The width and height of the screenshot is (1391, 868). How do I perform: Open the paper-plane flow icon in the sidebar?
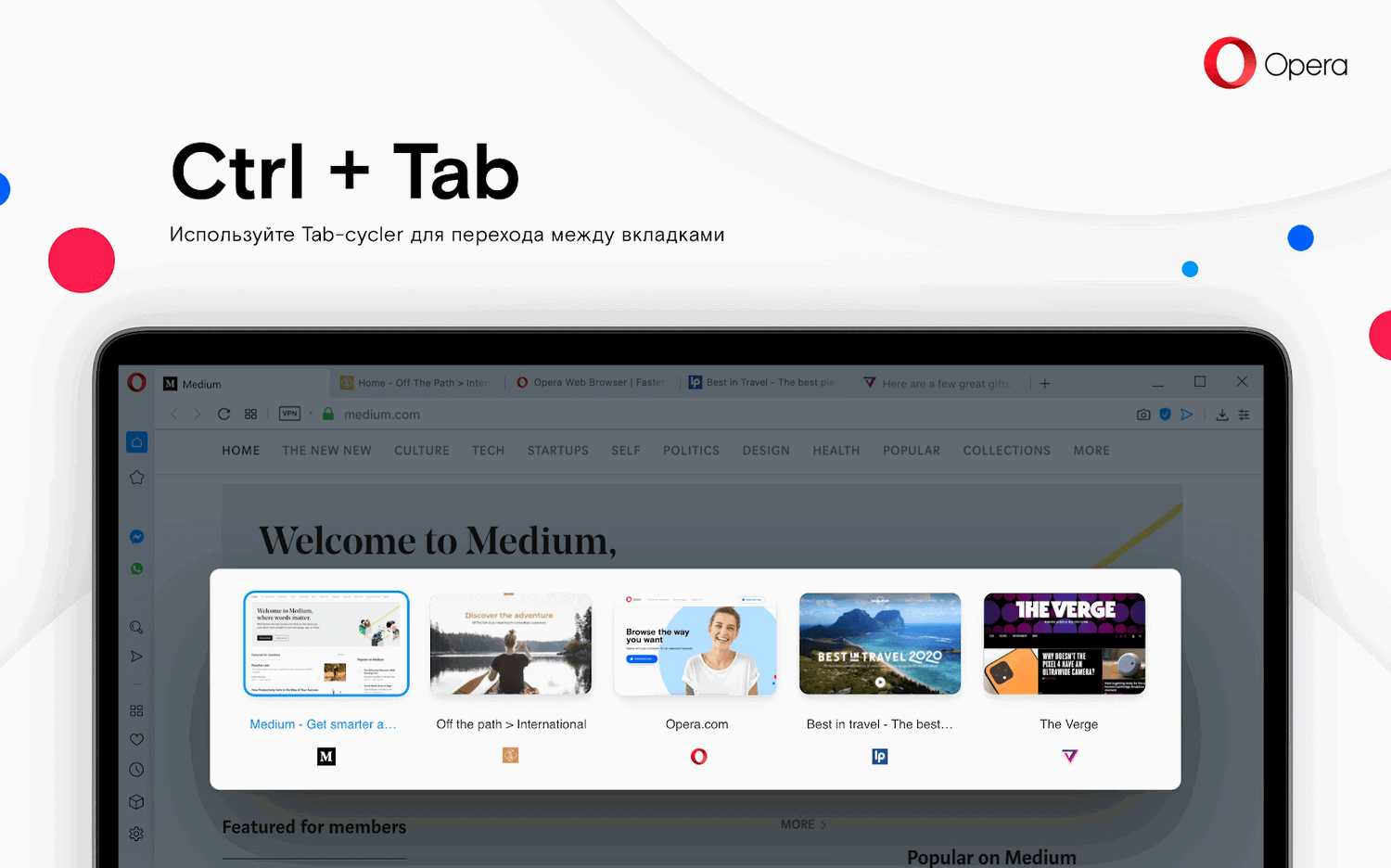[136, 657]
